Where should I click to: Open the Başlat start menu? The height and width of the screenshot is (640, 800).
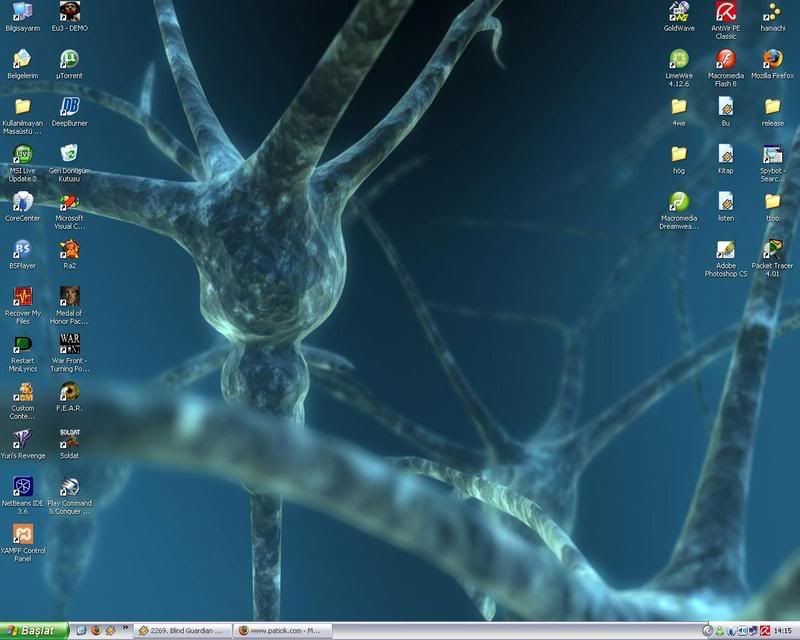(x=34, y=631)
